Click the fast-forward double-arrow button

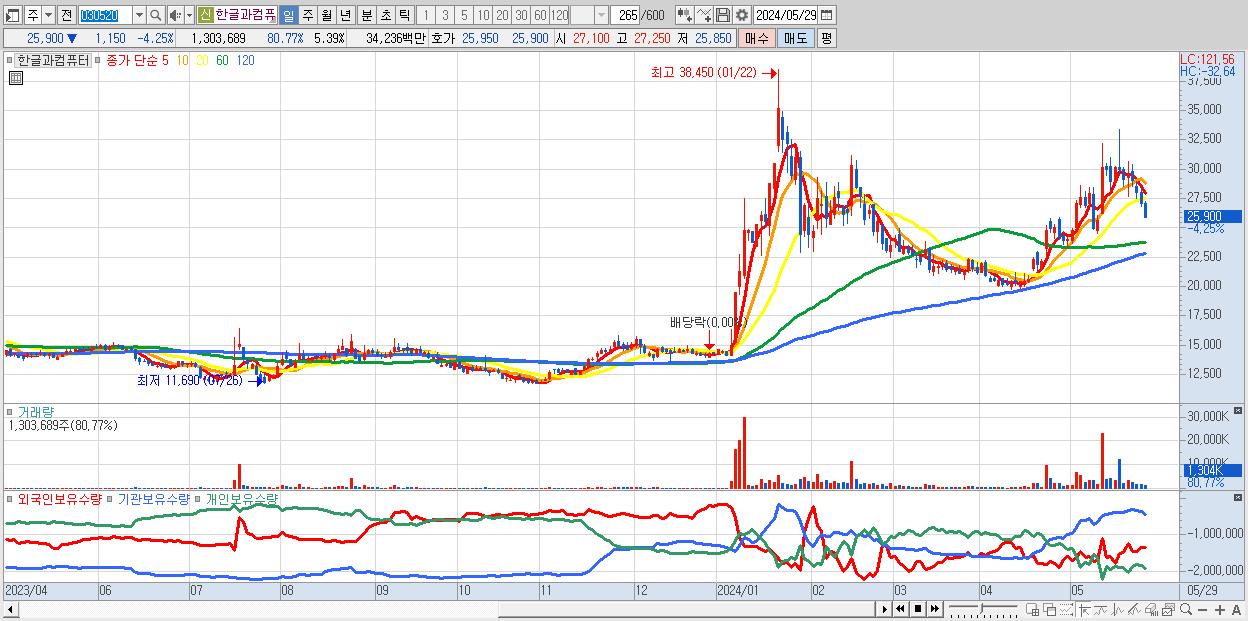pyautogui.click(x=935, y=609)
